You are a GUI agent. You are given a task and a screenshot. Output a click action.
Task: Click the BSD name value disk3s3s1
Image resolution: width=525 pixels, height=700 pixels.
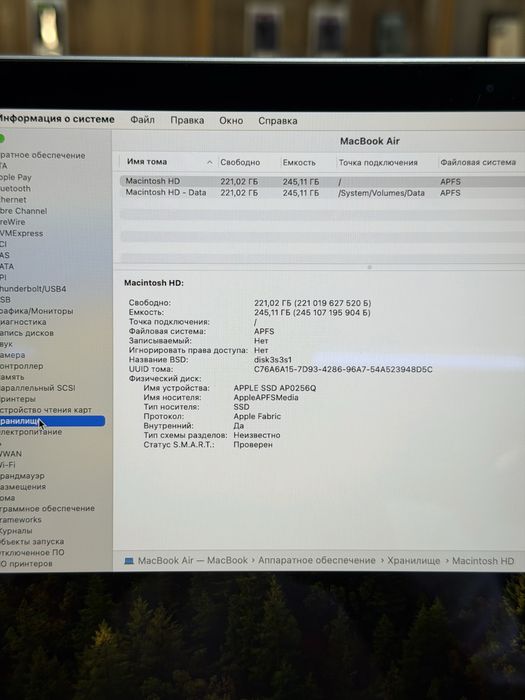pos(273,360)
